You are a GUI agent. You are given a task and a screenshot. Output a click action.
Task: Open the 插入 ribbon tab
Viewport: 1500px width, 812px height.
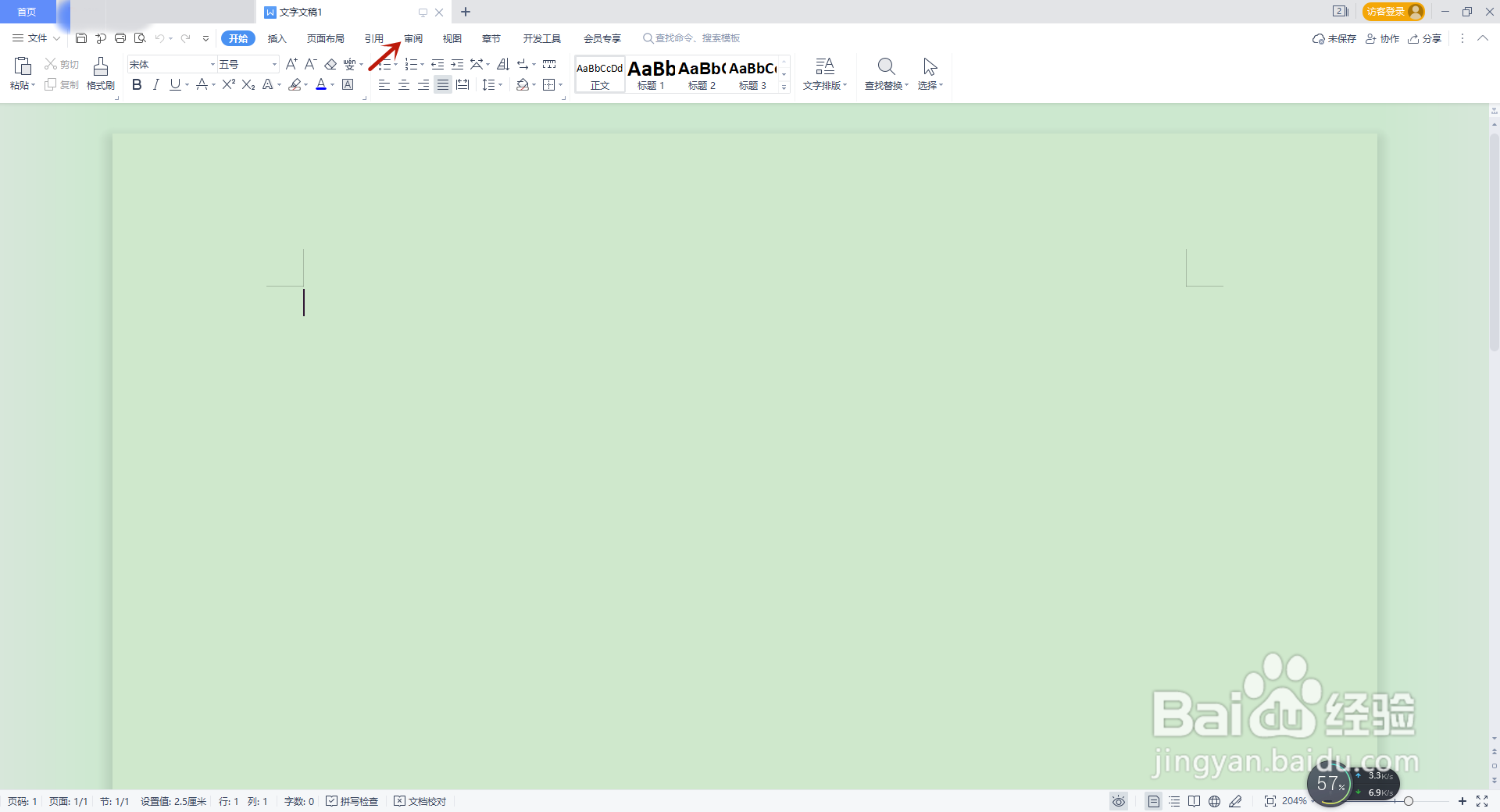[277, 38]
